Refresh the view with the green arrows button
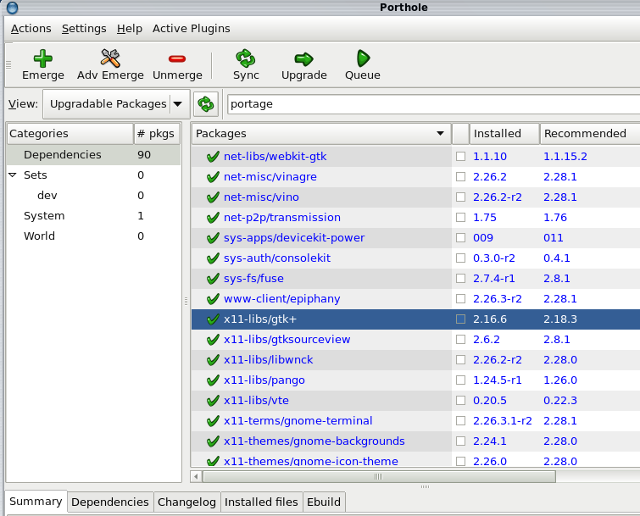This screenshot has width=640, height=516. (x=206, y=104)
